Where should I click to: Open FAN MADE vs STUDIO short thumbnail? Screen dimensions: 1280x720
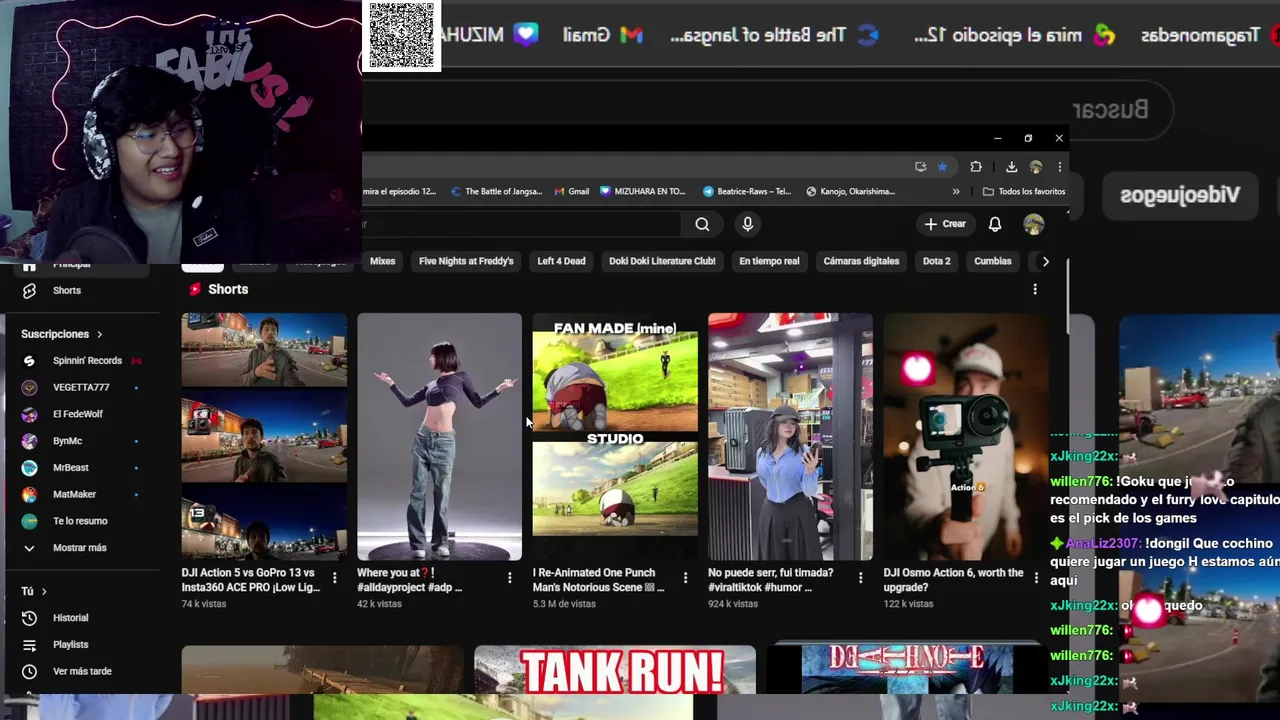tap(615, 437)
